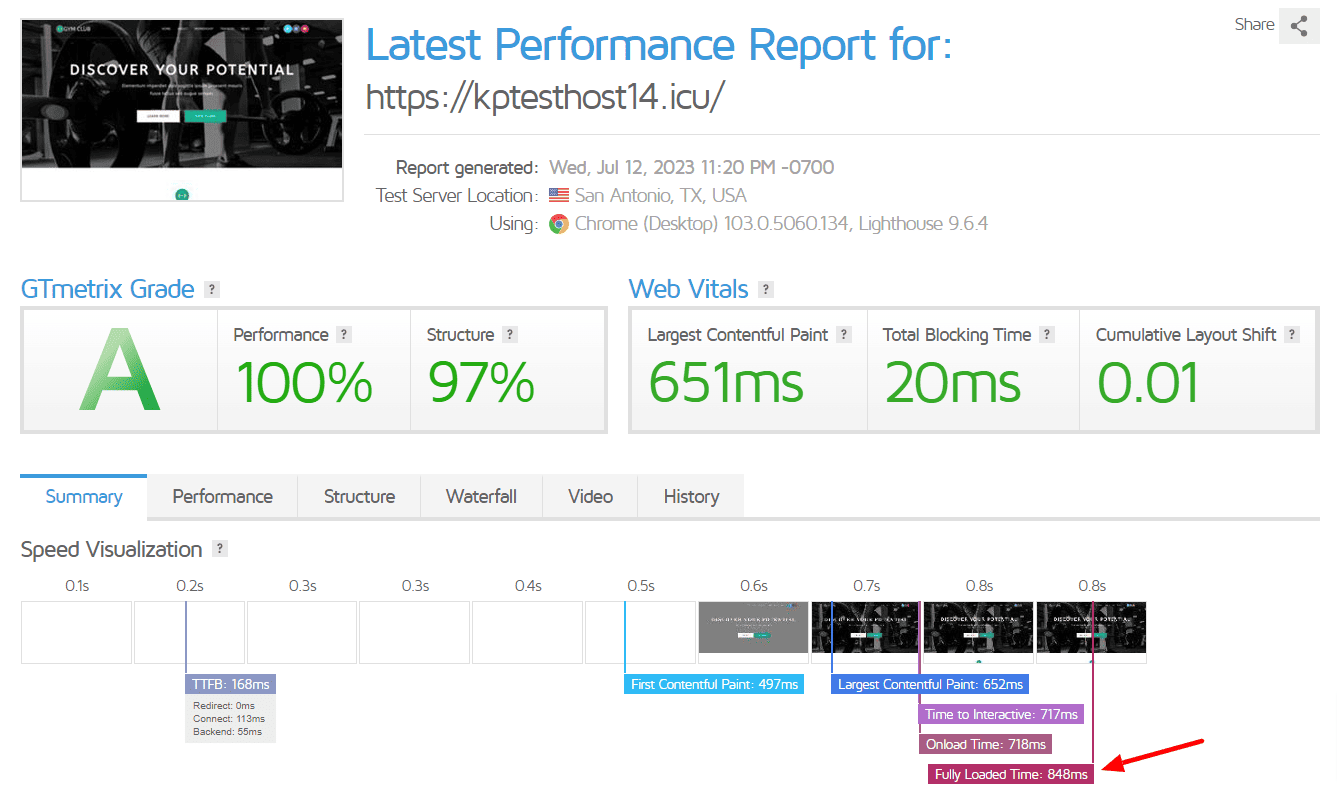Open the Structure tab

coord(359,497)
